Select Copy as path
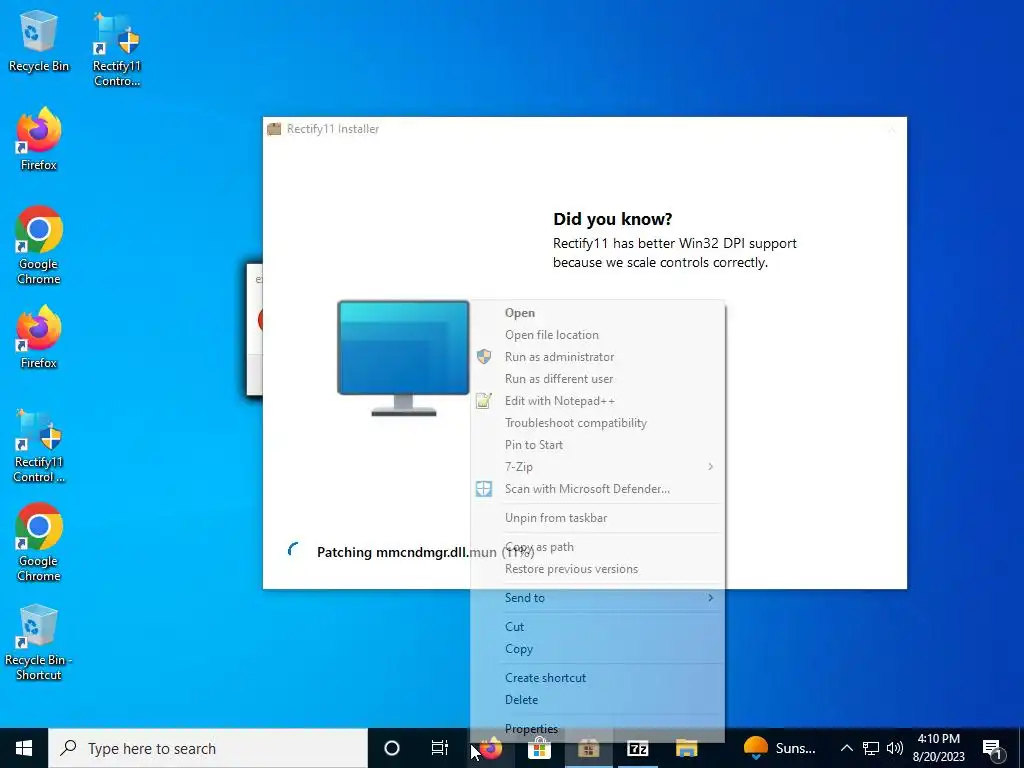1024x768 pixels. (598, 547)
